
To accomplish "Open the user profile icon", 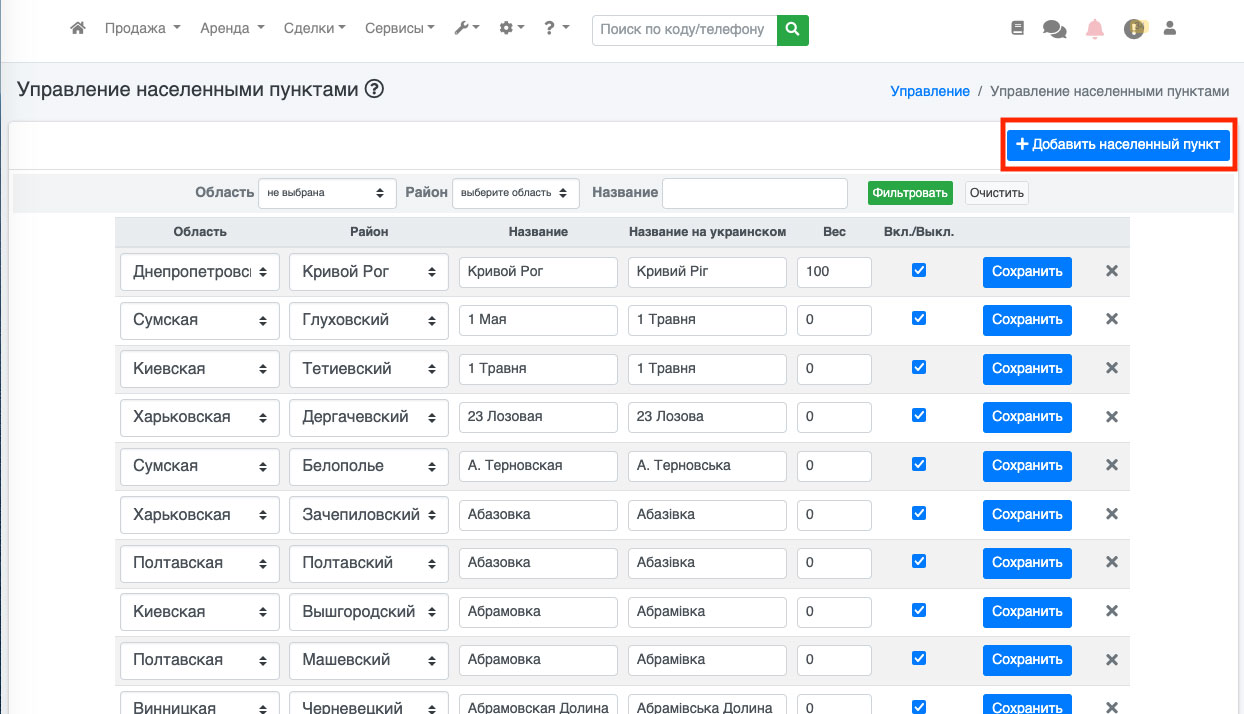I will pos(1170,29).
